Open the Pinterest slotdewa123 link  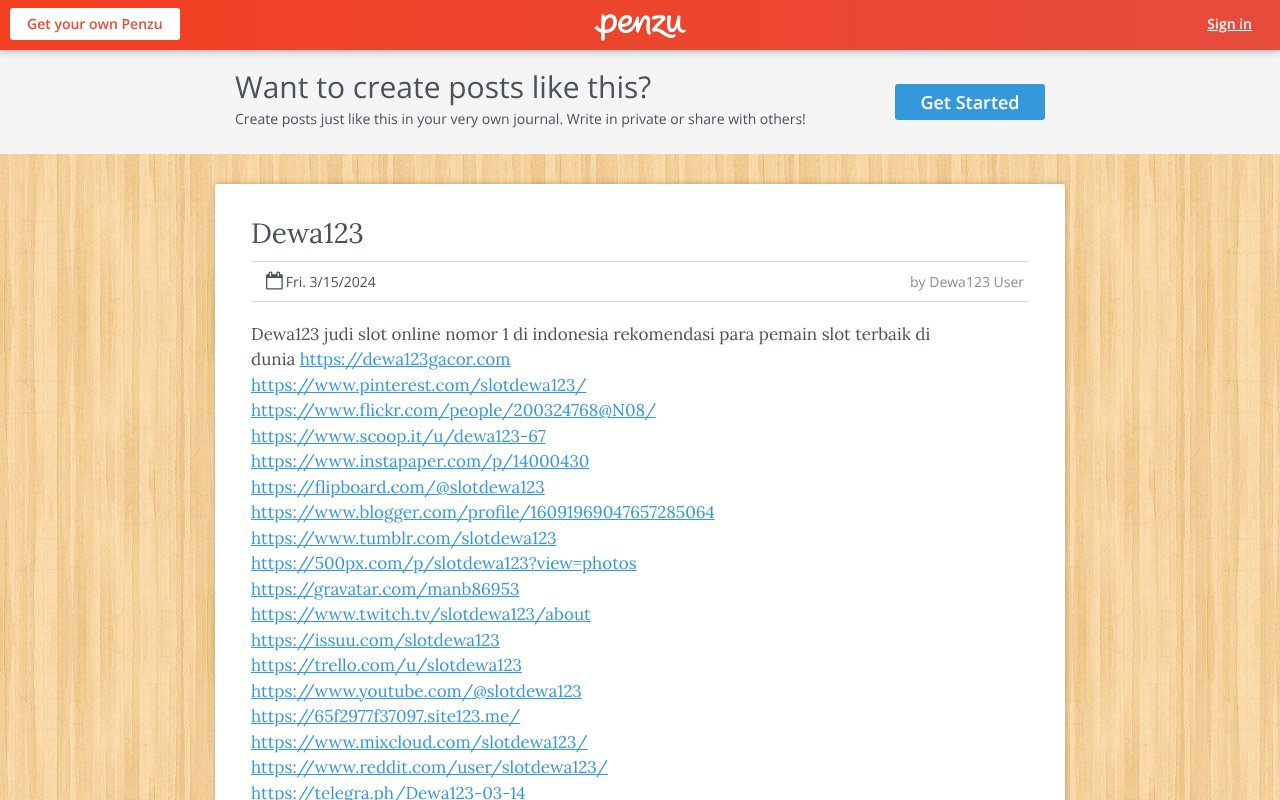click(418, 385)
